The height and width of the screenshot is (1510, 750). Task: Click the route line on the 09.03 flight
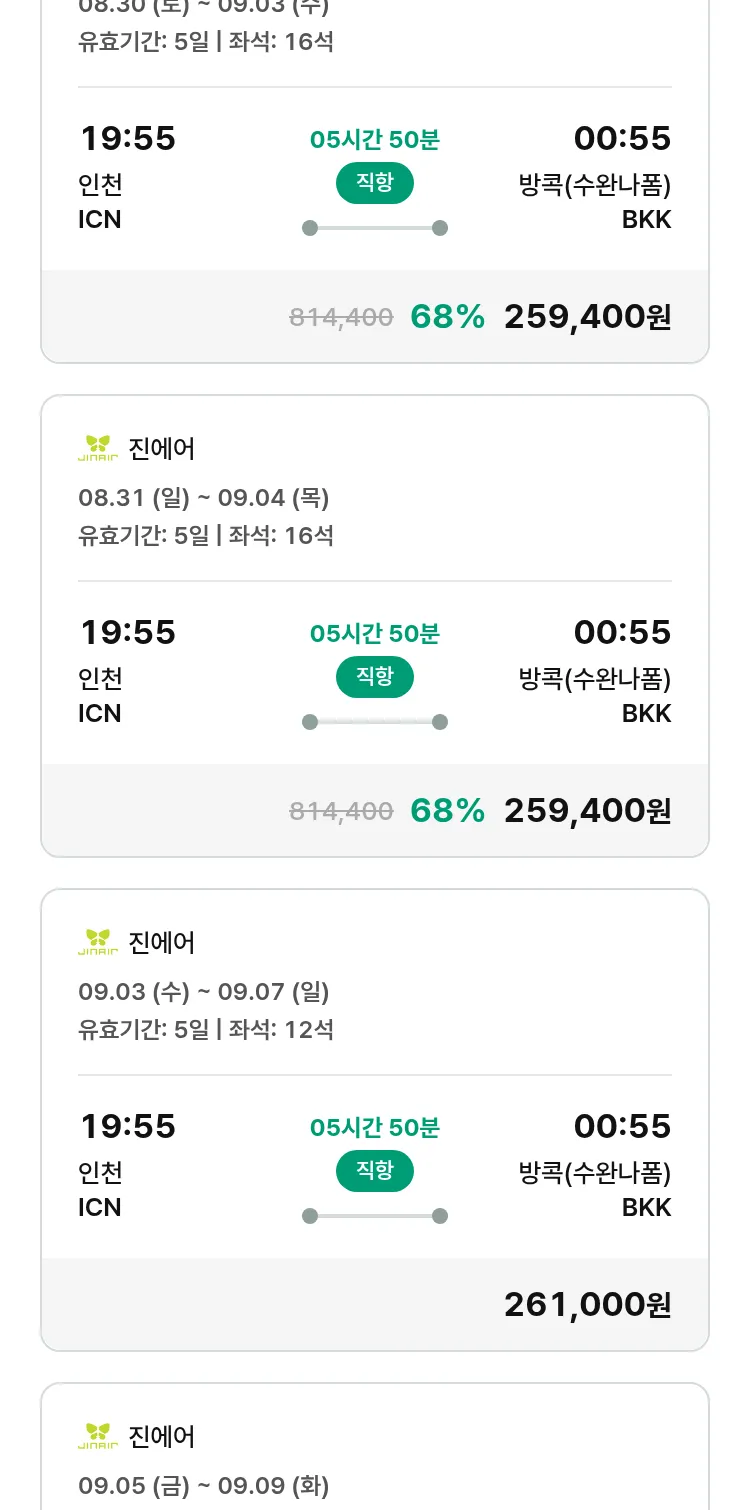tap(374, 1216)
